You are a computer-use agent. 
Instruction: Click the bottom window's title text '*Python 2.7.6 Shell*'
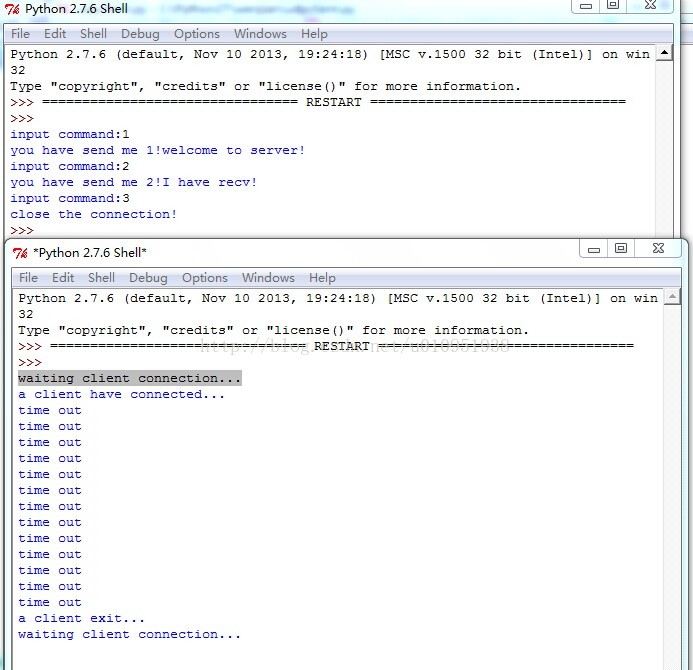90,253
